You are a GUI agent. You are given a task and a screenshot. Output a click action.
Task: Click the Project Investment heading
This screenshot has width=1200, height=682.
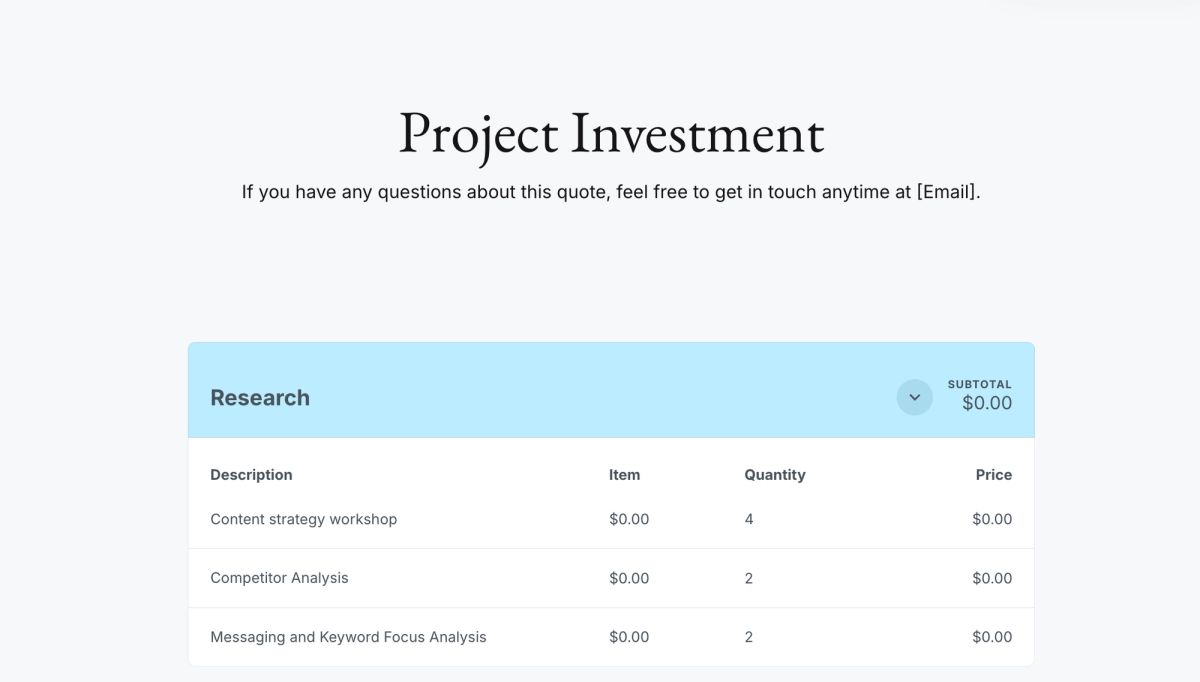[611, 134]
